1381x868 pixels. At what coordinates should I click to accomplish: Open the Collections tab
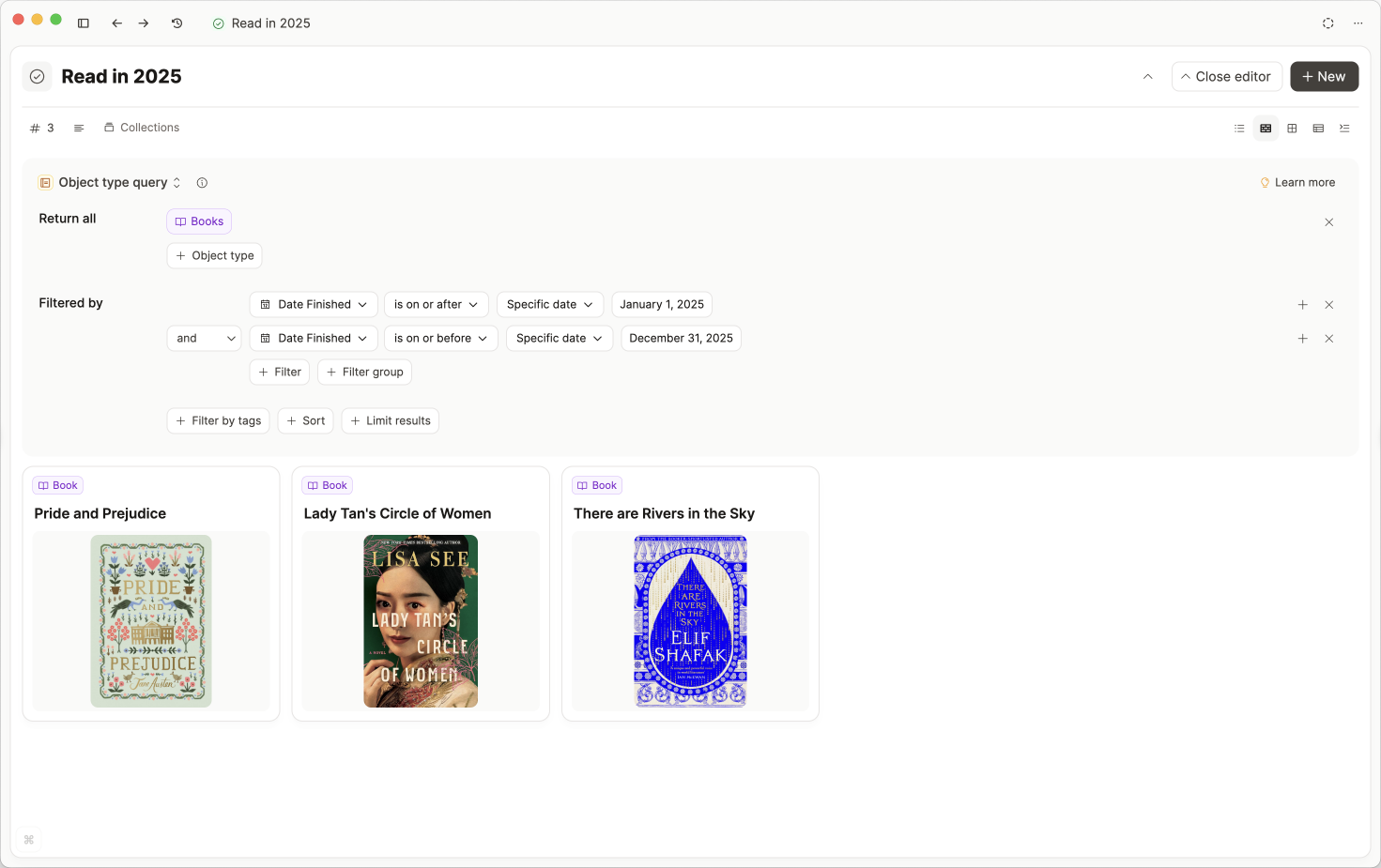tap(142, 128)
